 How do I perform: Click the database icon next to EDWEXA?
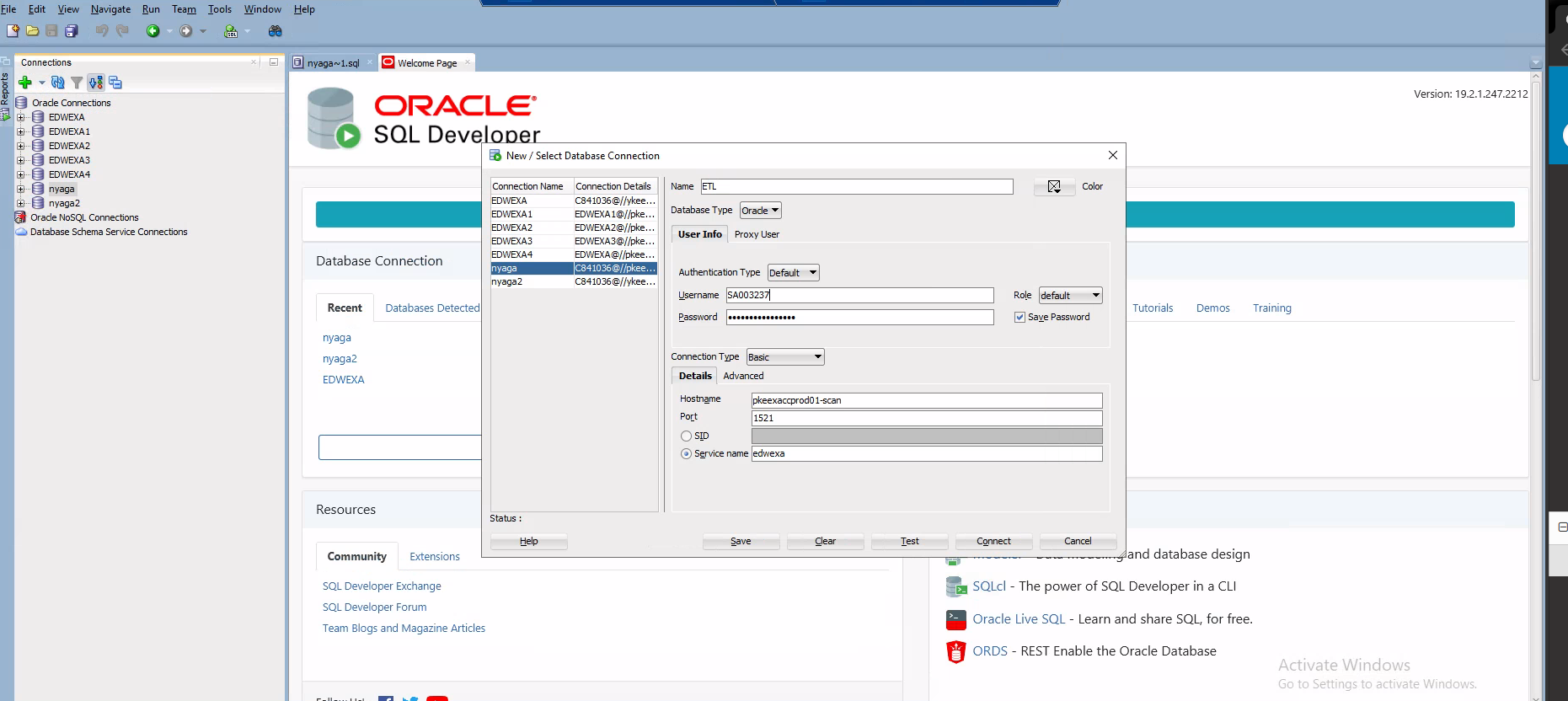point(38,117)
